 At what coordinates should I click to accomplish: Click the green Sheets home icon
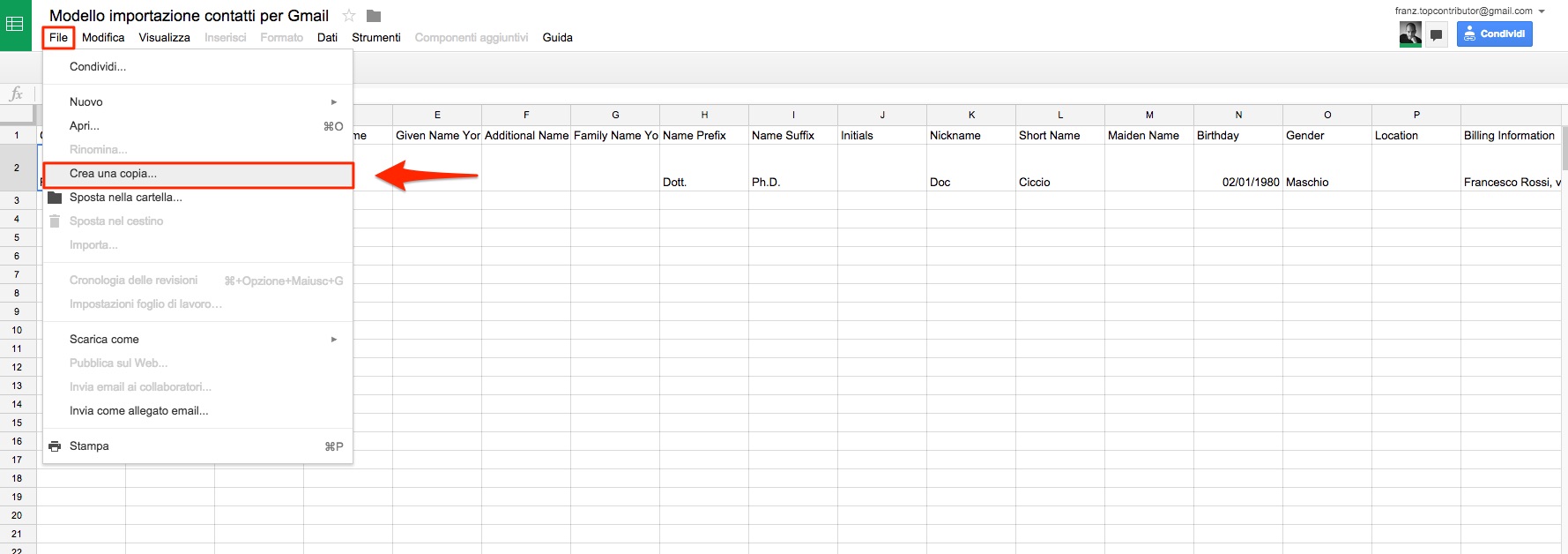click(x=15, y=25)
